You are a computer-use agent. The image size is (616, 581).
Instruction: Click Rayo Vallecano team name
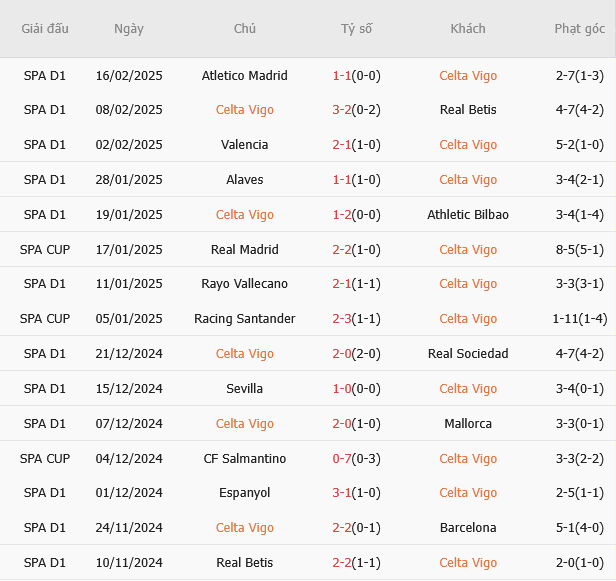[x=244, y=284]
